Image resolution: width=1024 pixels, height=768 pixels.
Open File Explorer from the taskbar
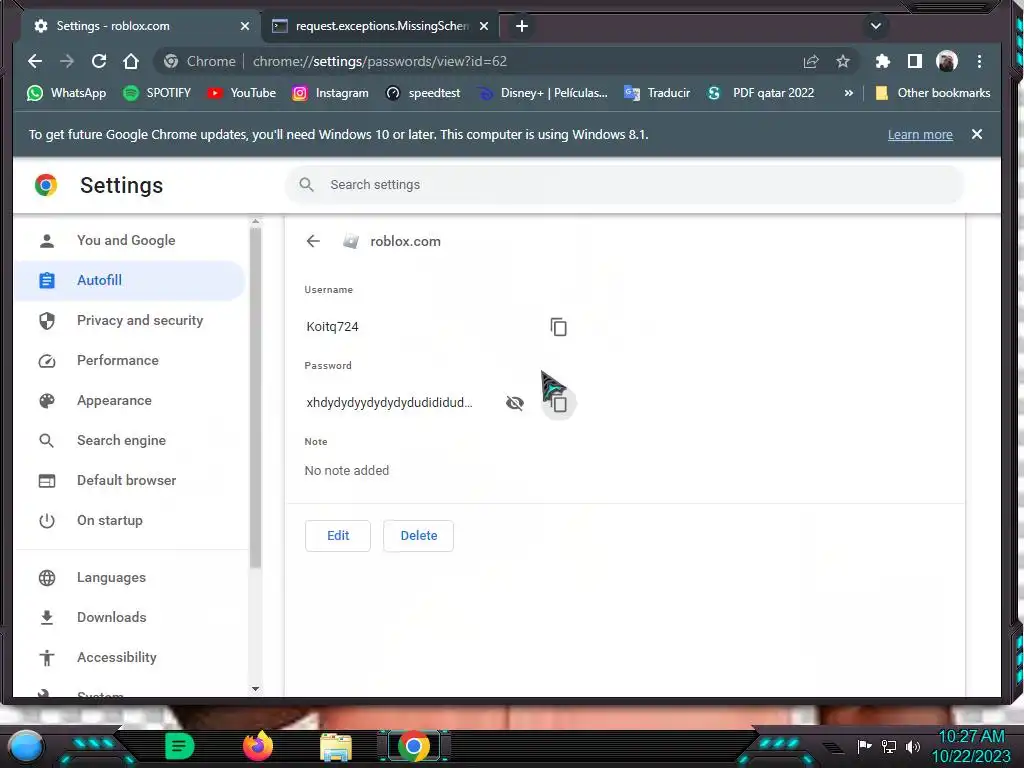pos(336,747)
